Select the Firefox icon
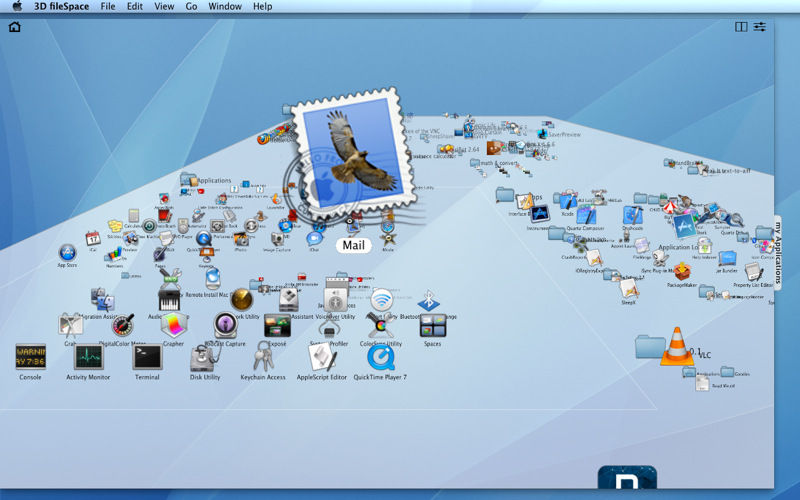 263,139
